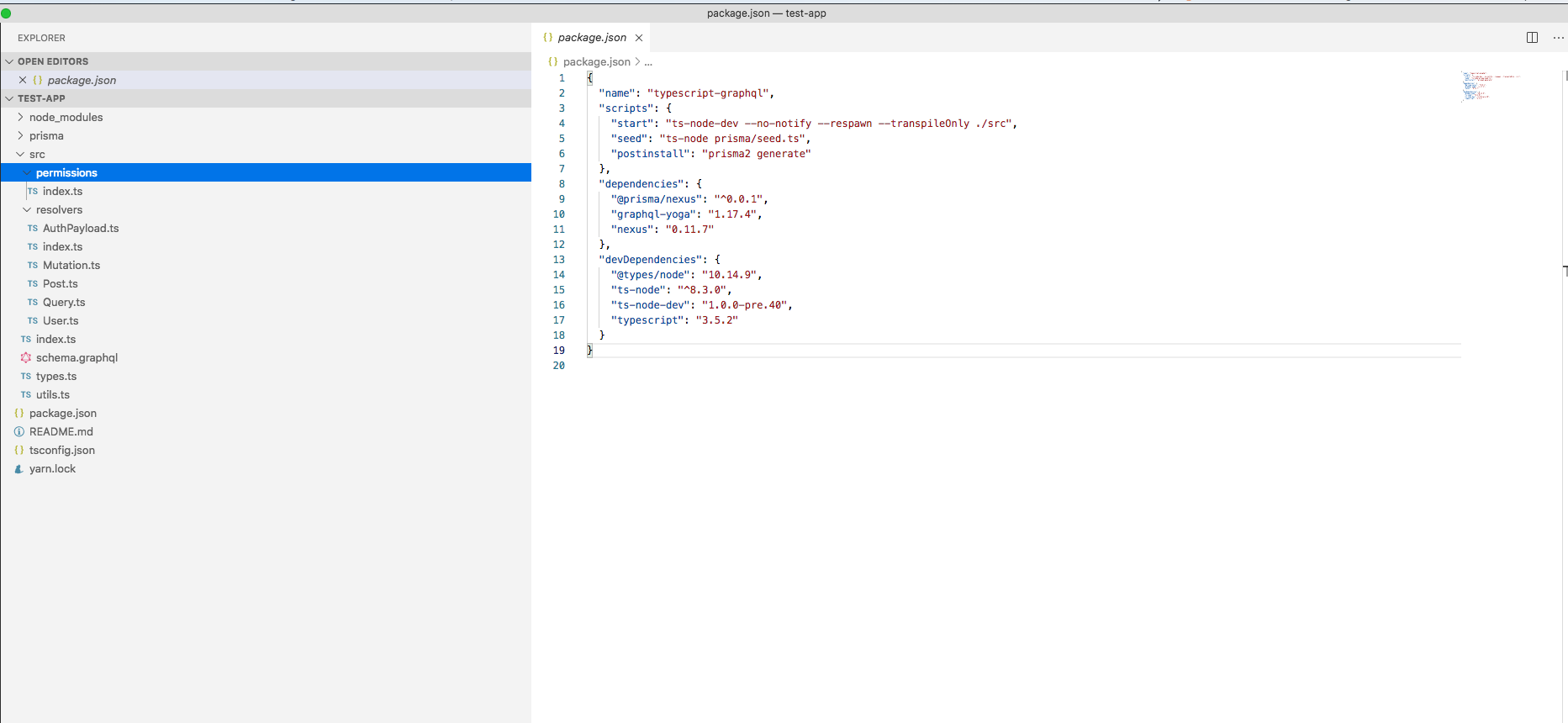The width and height of the screenshot is (1568, 723).
Task: Click the EXPLORER panel title
Action: tap(41, 38)
